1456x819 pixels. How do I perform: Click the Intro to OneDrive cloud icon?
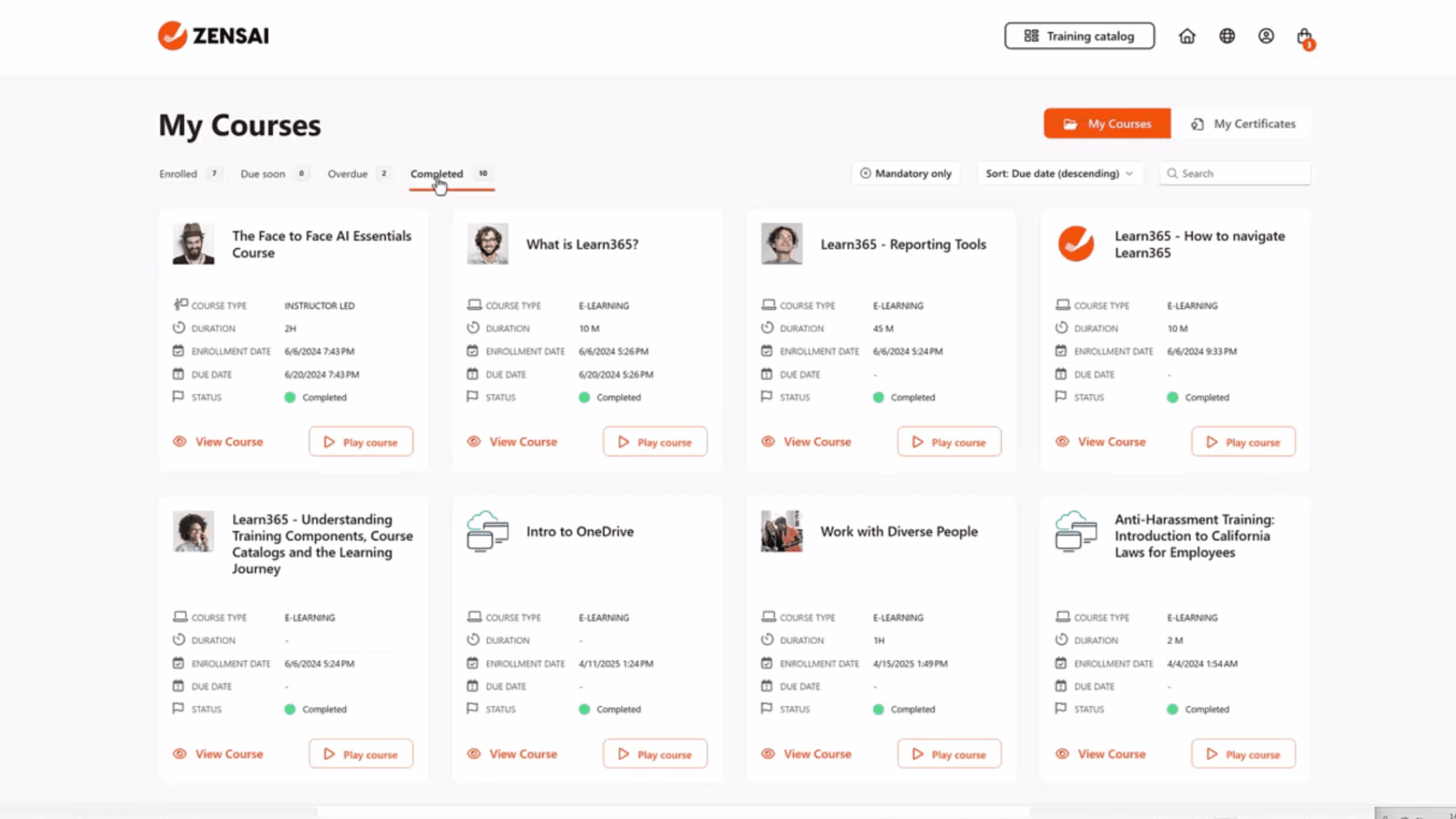488,532
